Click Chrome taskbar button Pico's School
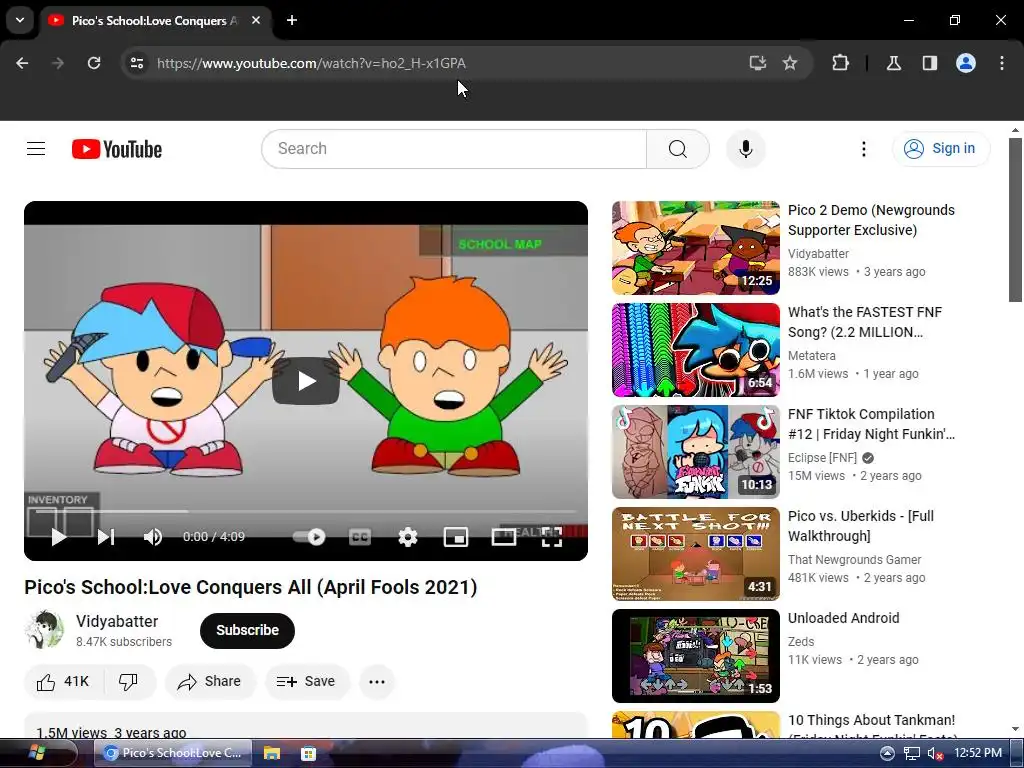 (173, 753)
